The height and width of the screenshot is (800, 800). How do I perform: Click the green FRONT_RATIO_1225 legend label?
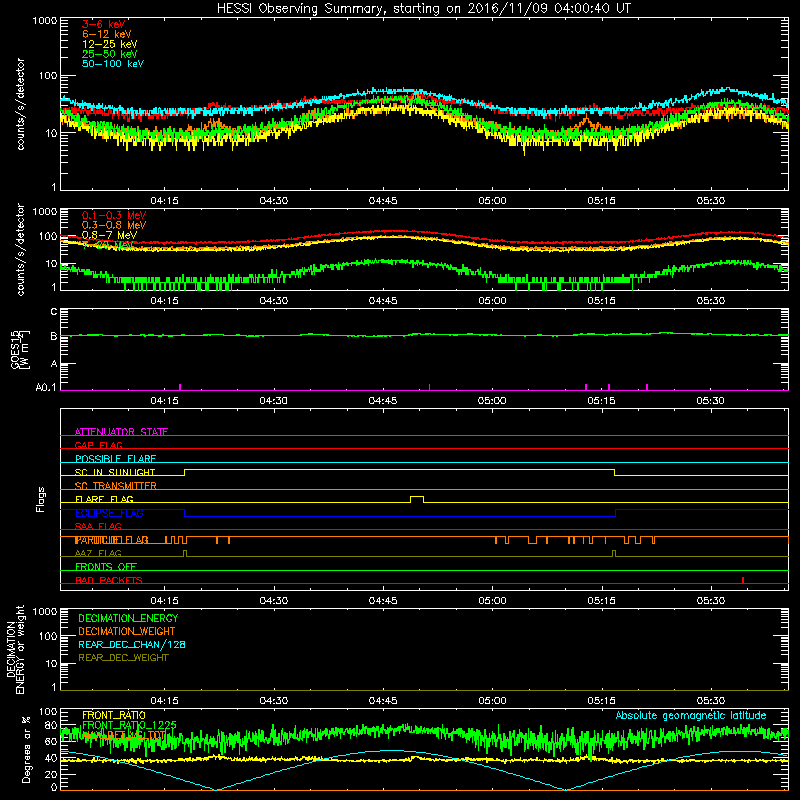[x=129, y=725]
